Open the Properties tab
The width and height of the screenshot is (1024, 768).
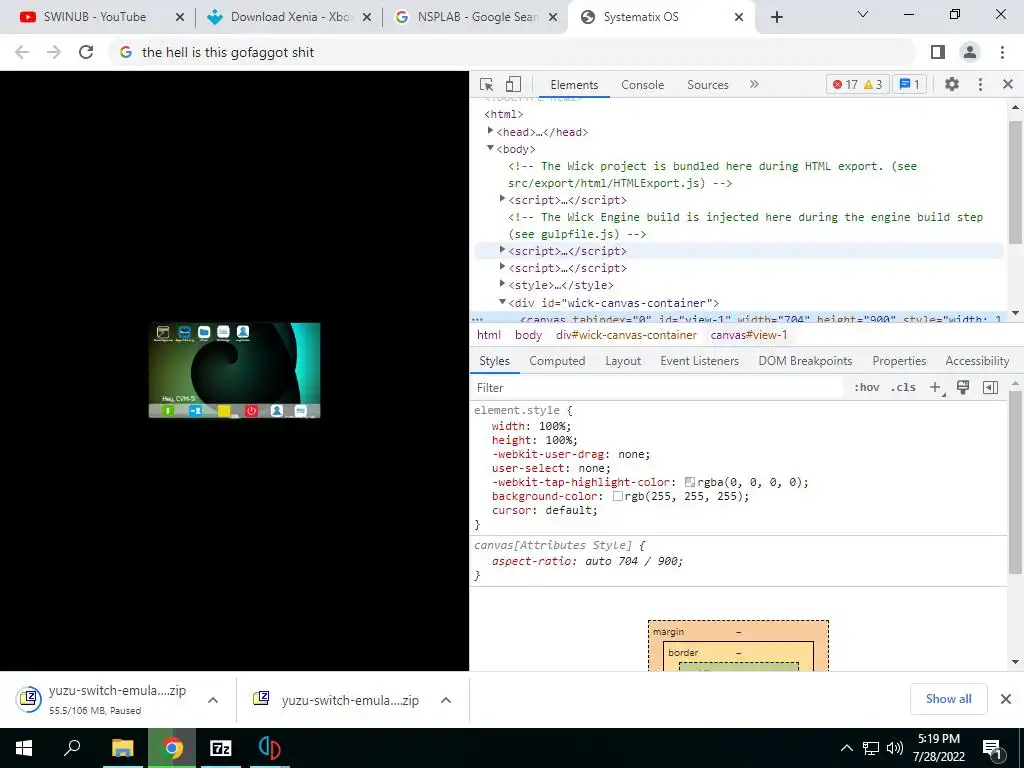(899, 361)
